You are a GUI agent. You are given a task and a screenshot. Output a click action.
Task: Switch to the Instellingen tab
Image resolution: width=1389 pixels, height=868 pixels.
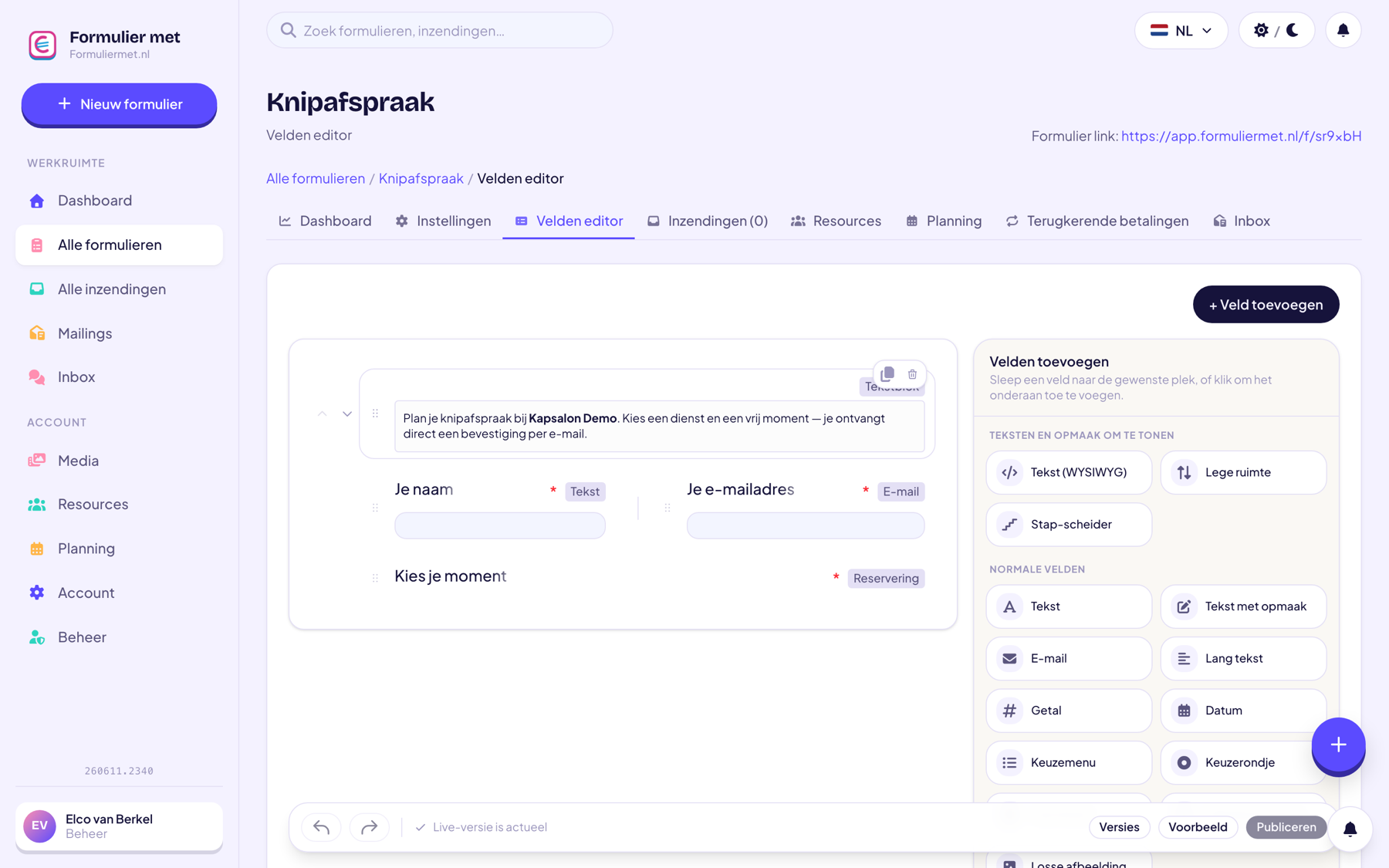(x=443, y=221)
